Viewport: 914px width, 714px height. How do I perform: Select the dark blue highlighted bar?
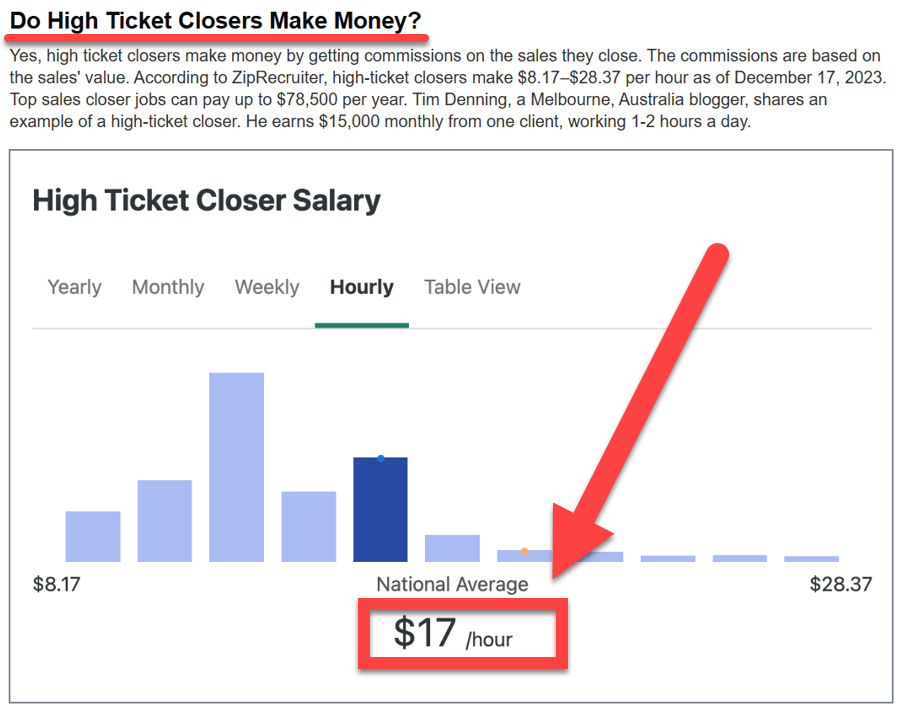point(380,510)
